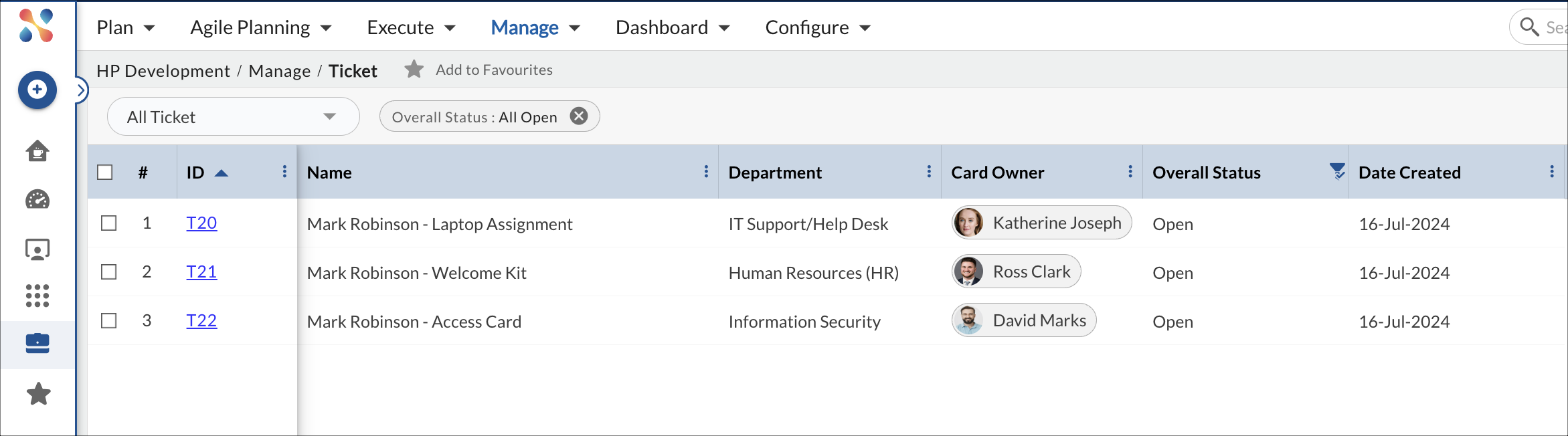Open the Configure menu
1568x436 pixels.
click(x=817, y=27)
